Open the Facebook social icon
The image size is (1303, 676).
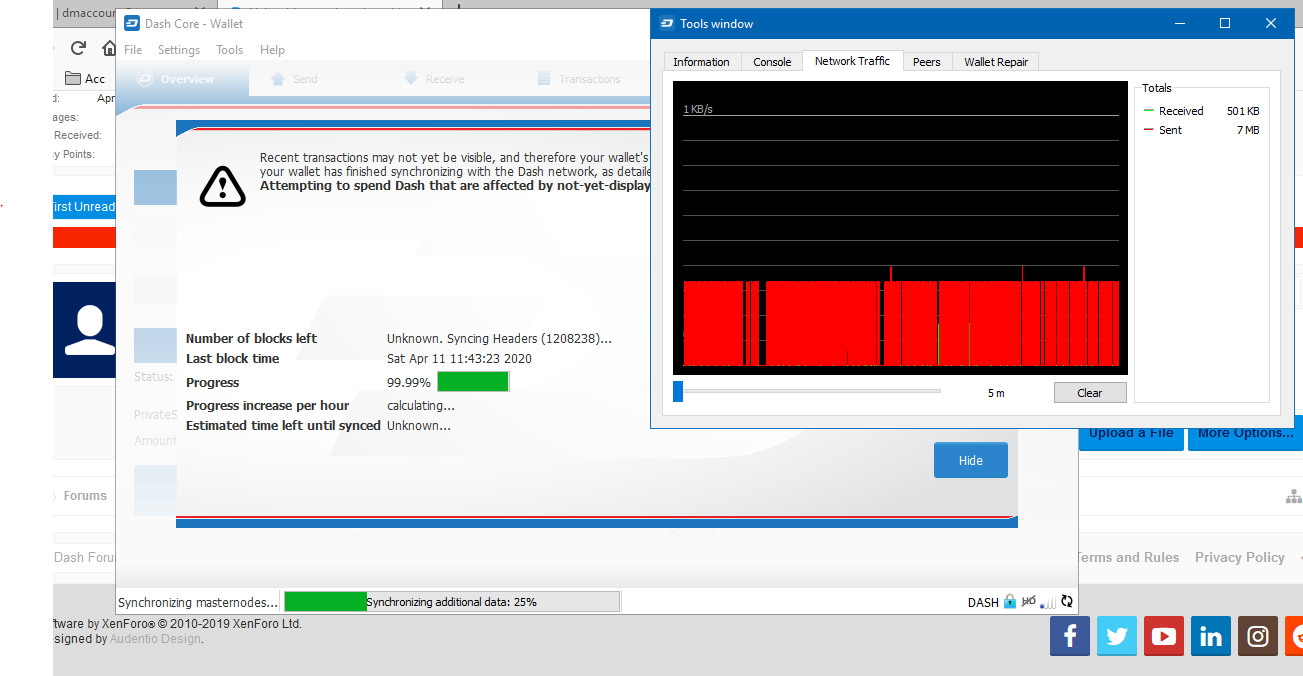[x=1070, y=636]
